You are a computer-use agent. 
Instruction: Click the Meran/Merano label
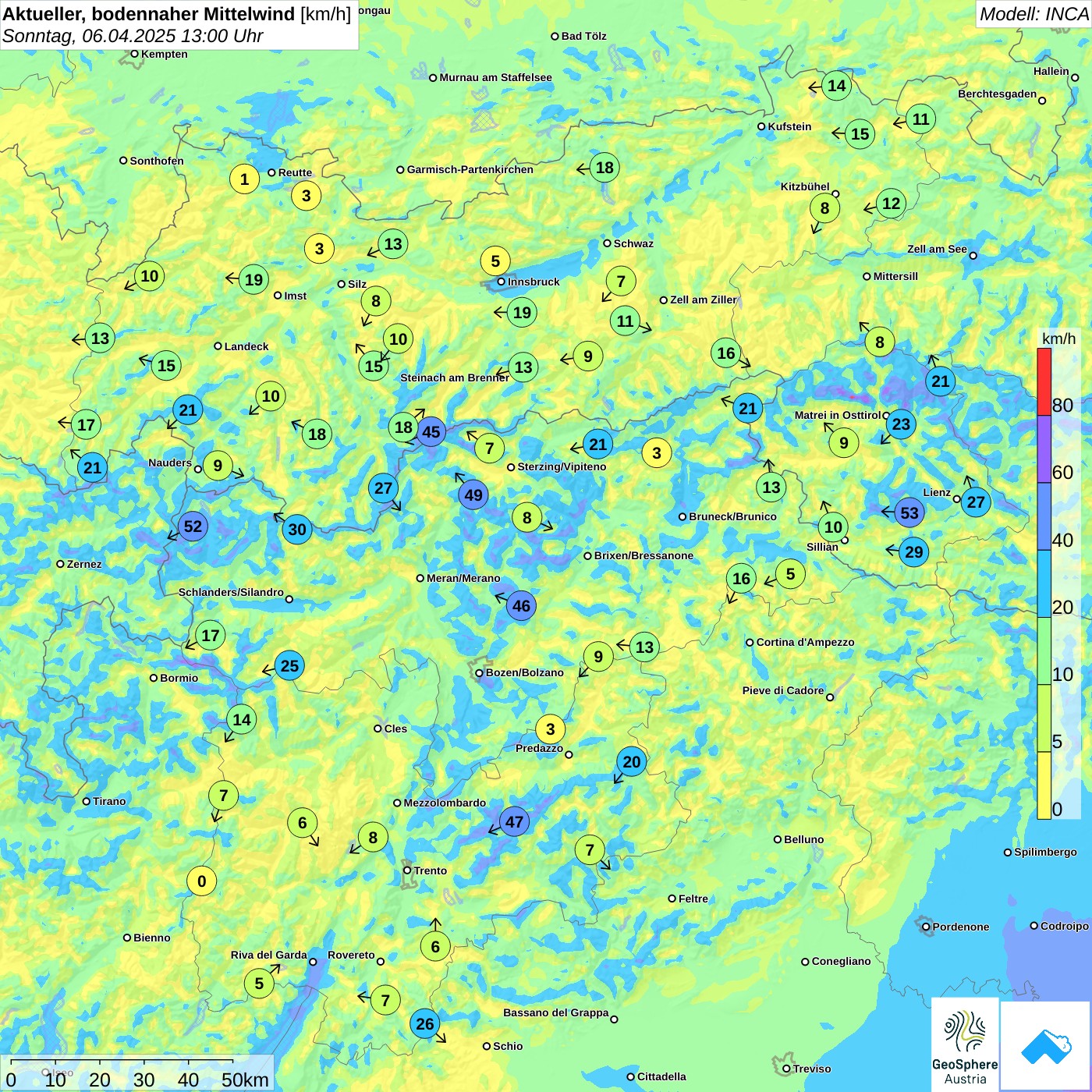click(463, 578)
